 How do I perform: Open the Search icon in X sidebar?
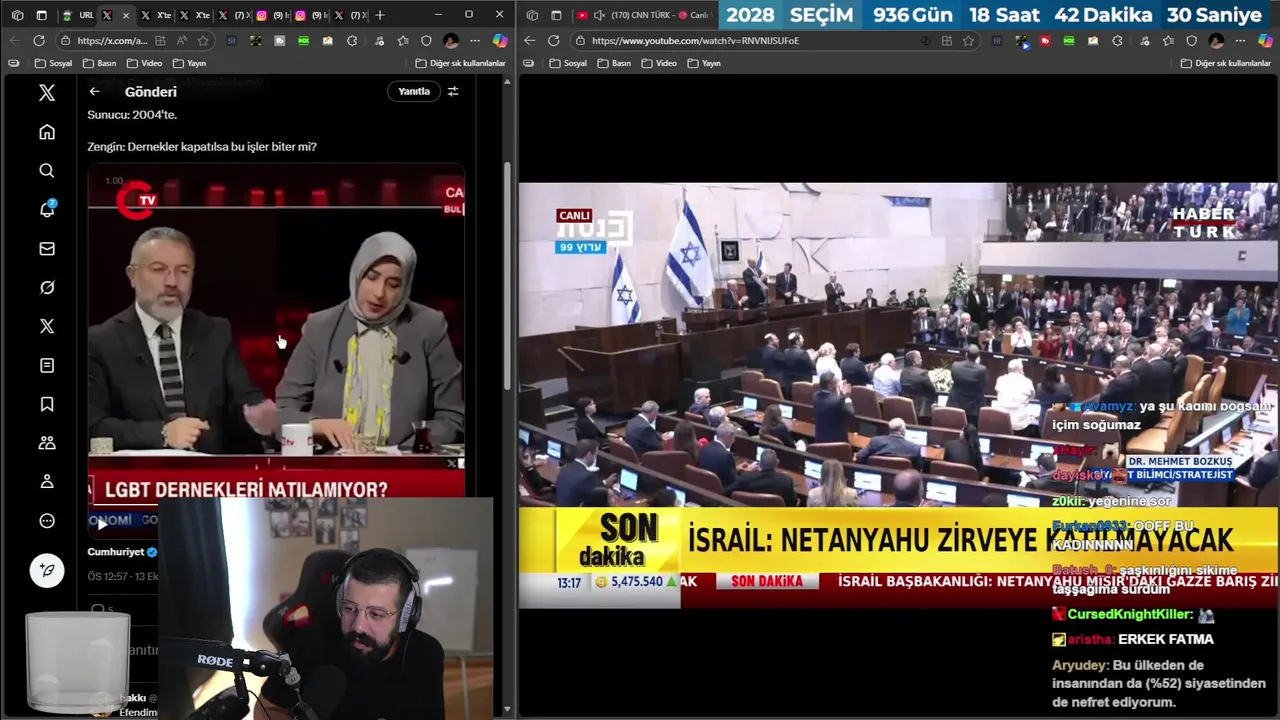[47, 171]
